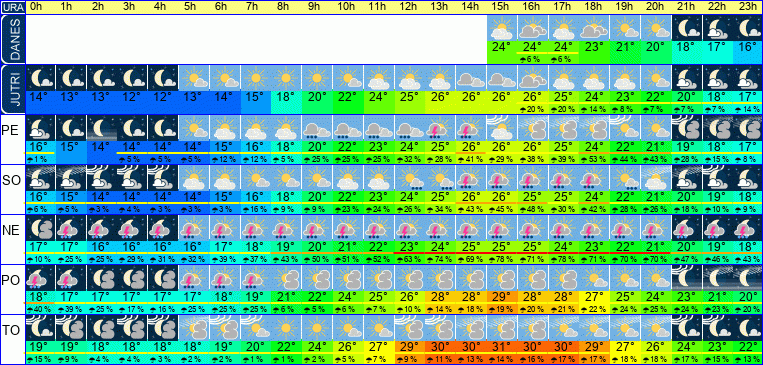Click the 12h column header
Screen dimensions: 763x365
(x=409, y=7)
